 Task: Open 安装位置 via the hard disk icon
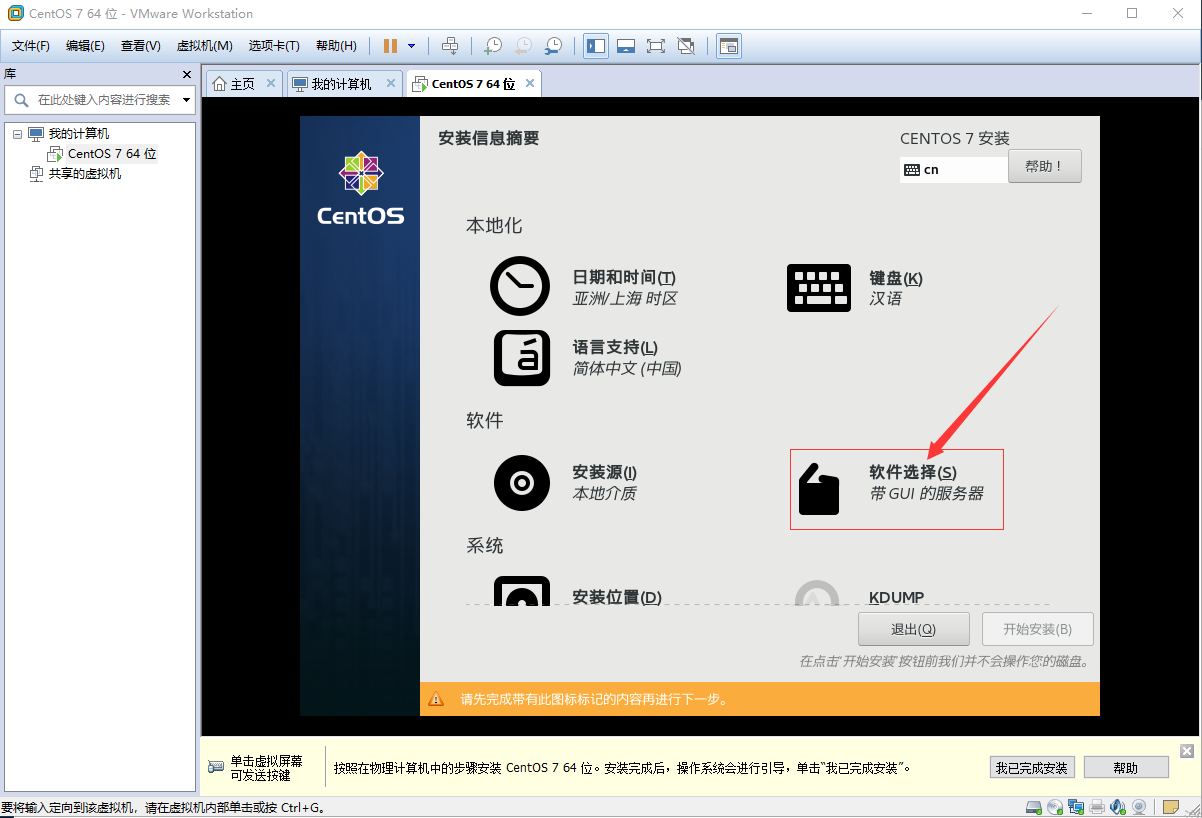(x=522, y=592)
